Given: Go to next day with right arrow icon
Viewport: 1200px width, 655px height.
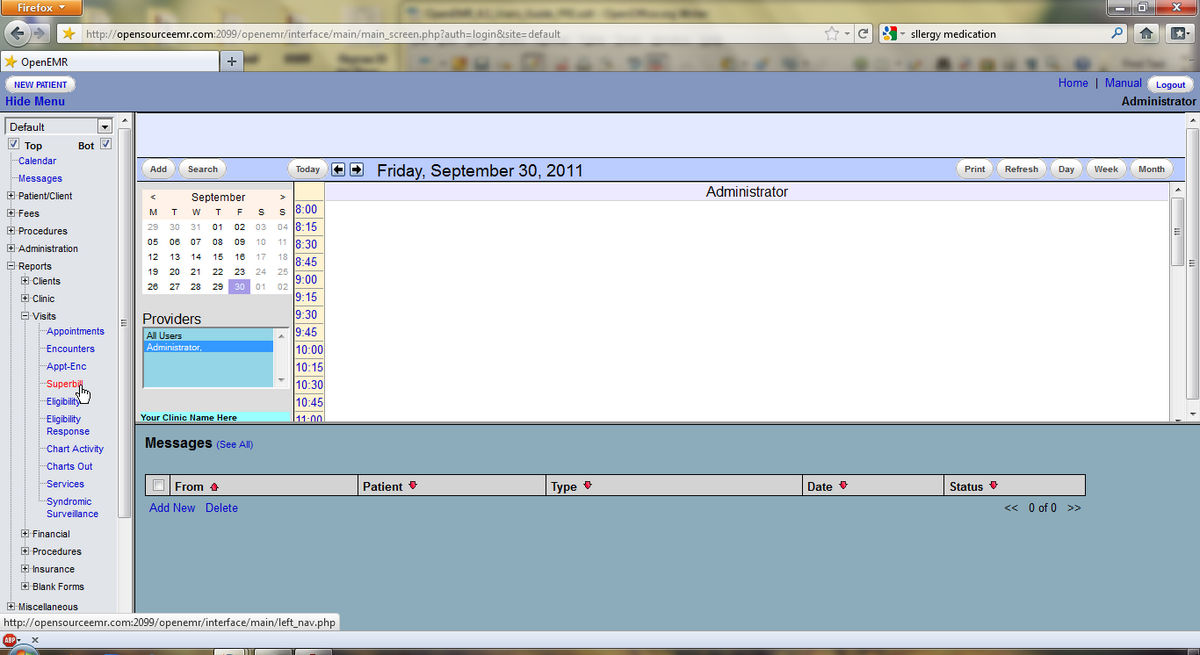Looking at the screenshot, I should click(x=356, y=169).
